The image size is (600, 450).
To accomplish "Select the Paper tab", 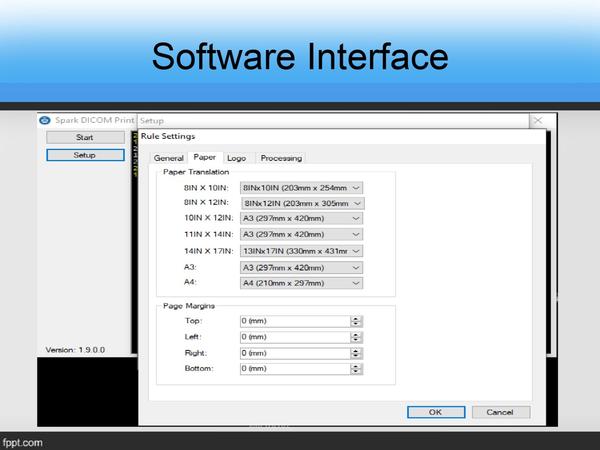I will point(205,157).
